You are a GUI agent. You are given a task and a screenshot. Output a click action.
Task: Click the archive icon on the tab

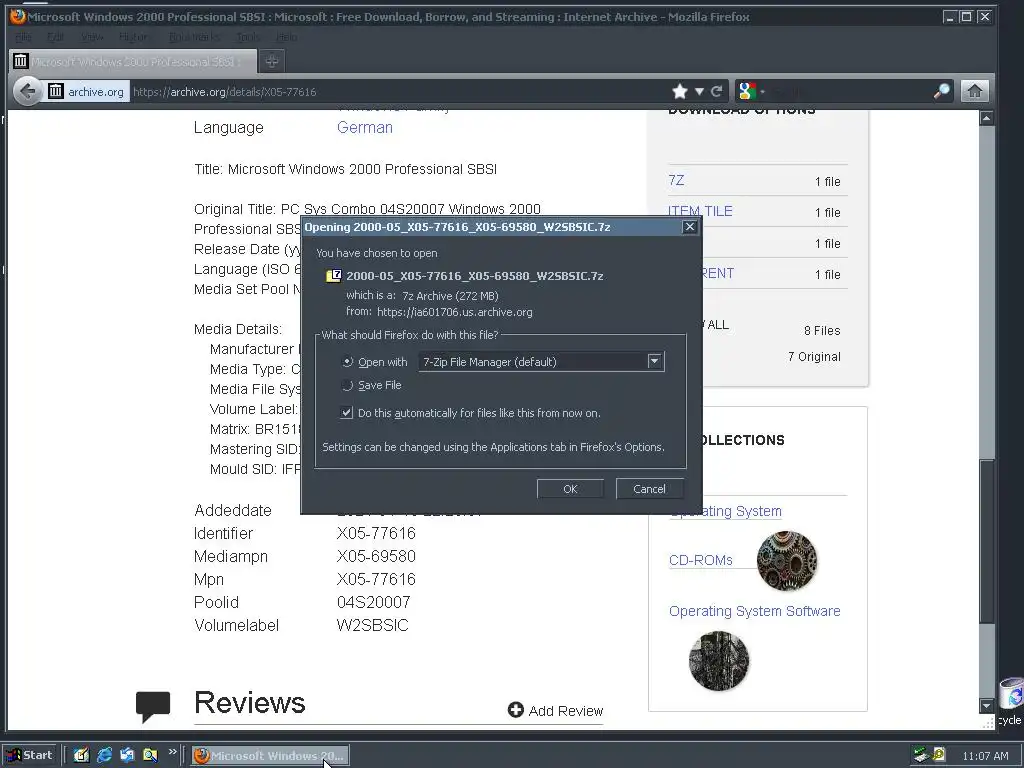[21, 61]
